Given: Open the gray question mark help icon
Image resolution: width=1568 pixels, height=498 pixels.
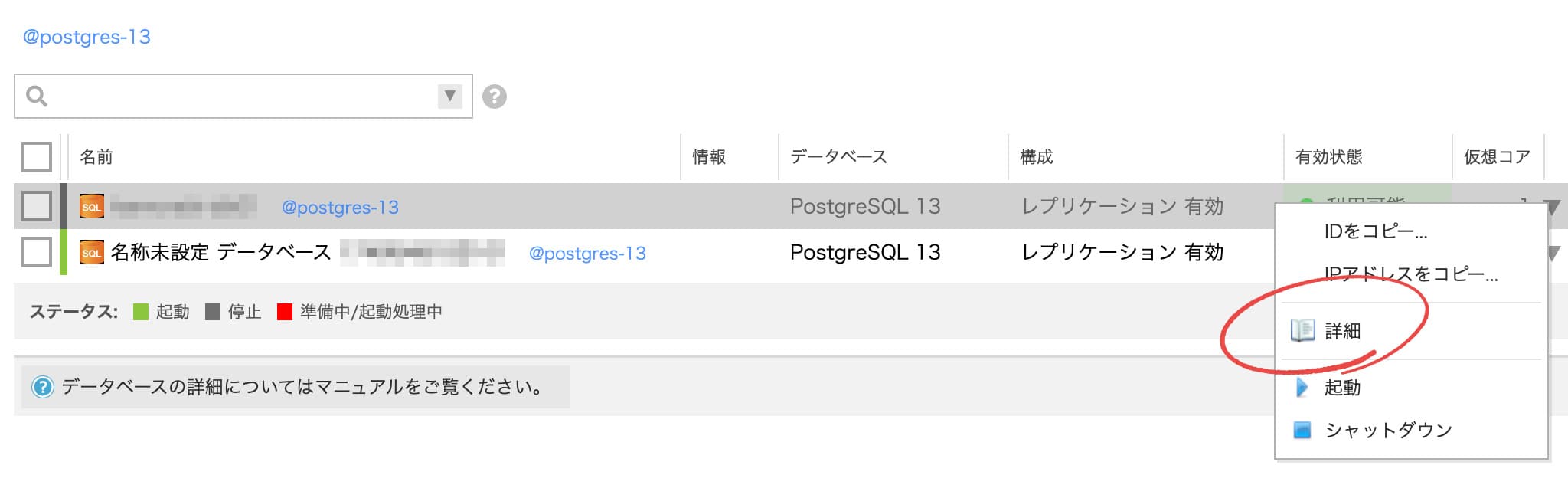Looking at the screenshot, I should [495, 97].
